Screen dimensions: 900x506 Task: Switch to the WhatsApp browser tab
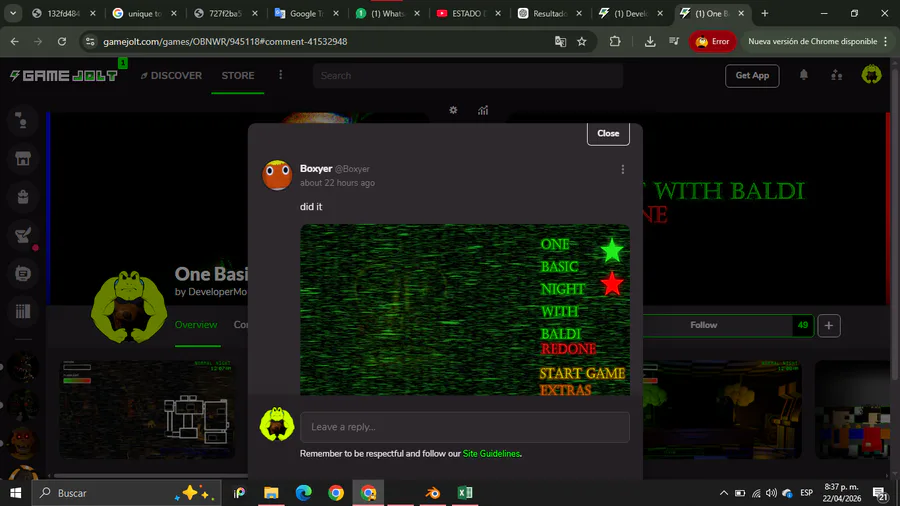coord(387,13)
